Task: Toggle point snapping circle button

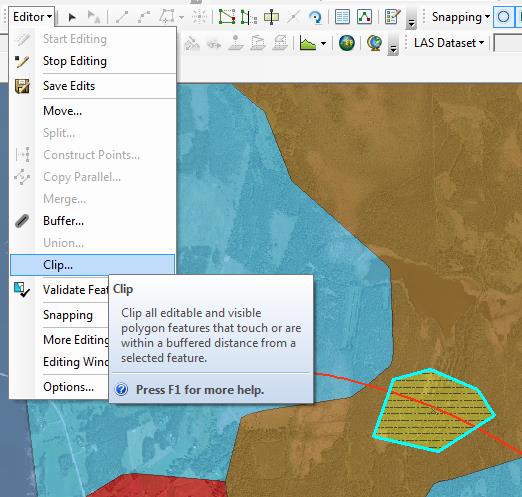Action: [x=503, y=17]
